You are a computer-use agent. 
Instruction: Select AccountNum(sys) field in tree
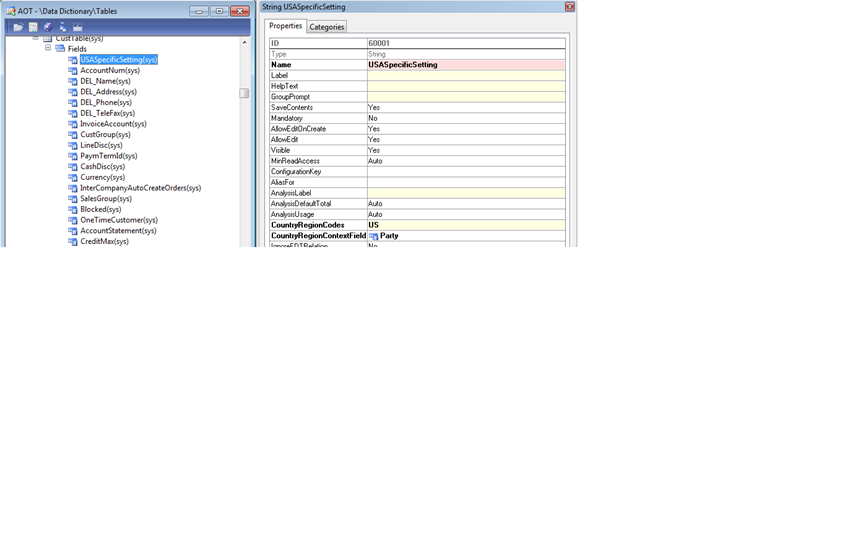point(110,71)
